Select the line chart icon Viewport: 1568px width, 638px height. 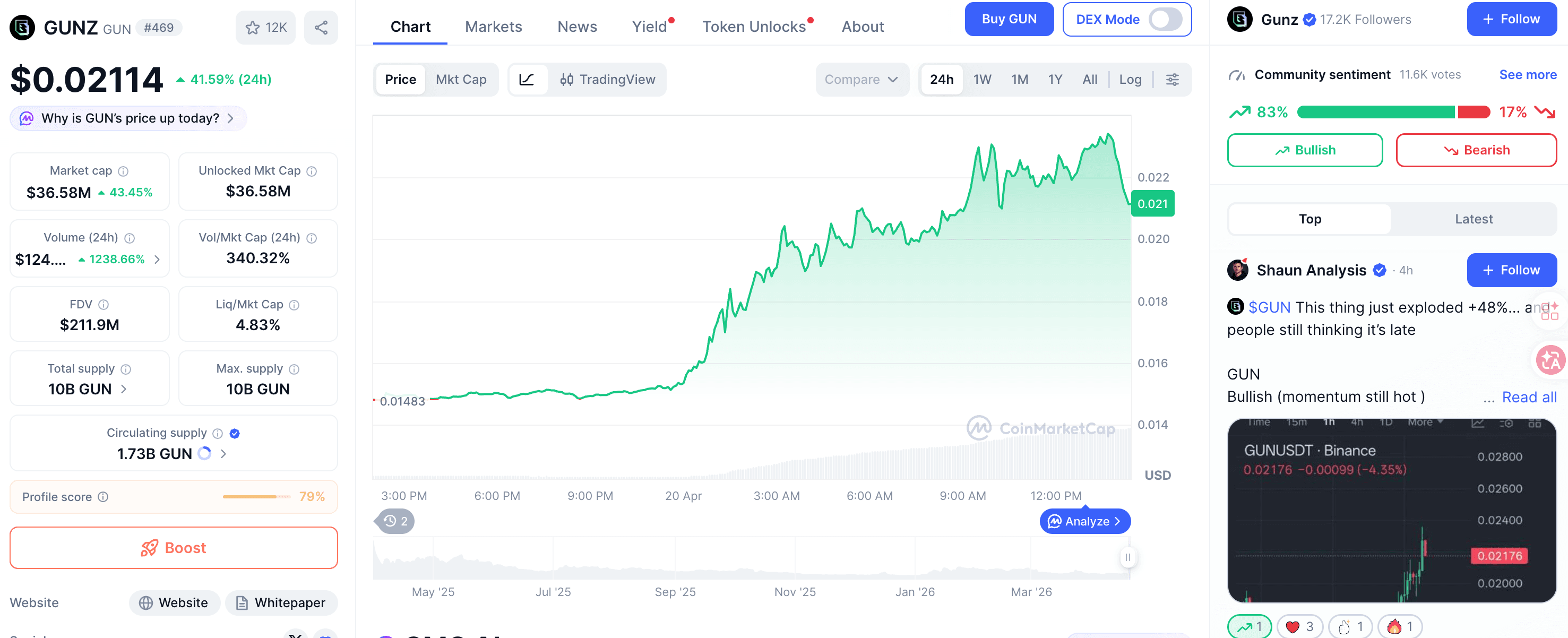coord(527,80)
